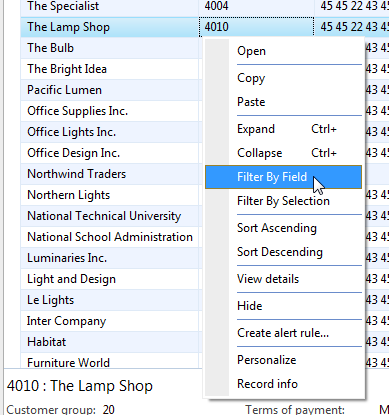Click the 4010 account cell
This screenshot has height=415, width=389.
256,27
